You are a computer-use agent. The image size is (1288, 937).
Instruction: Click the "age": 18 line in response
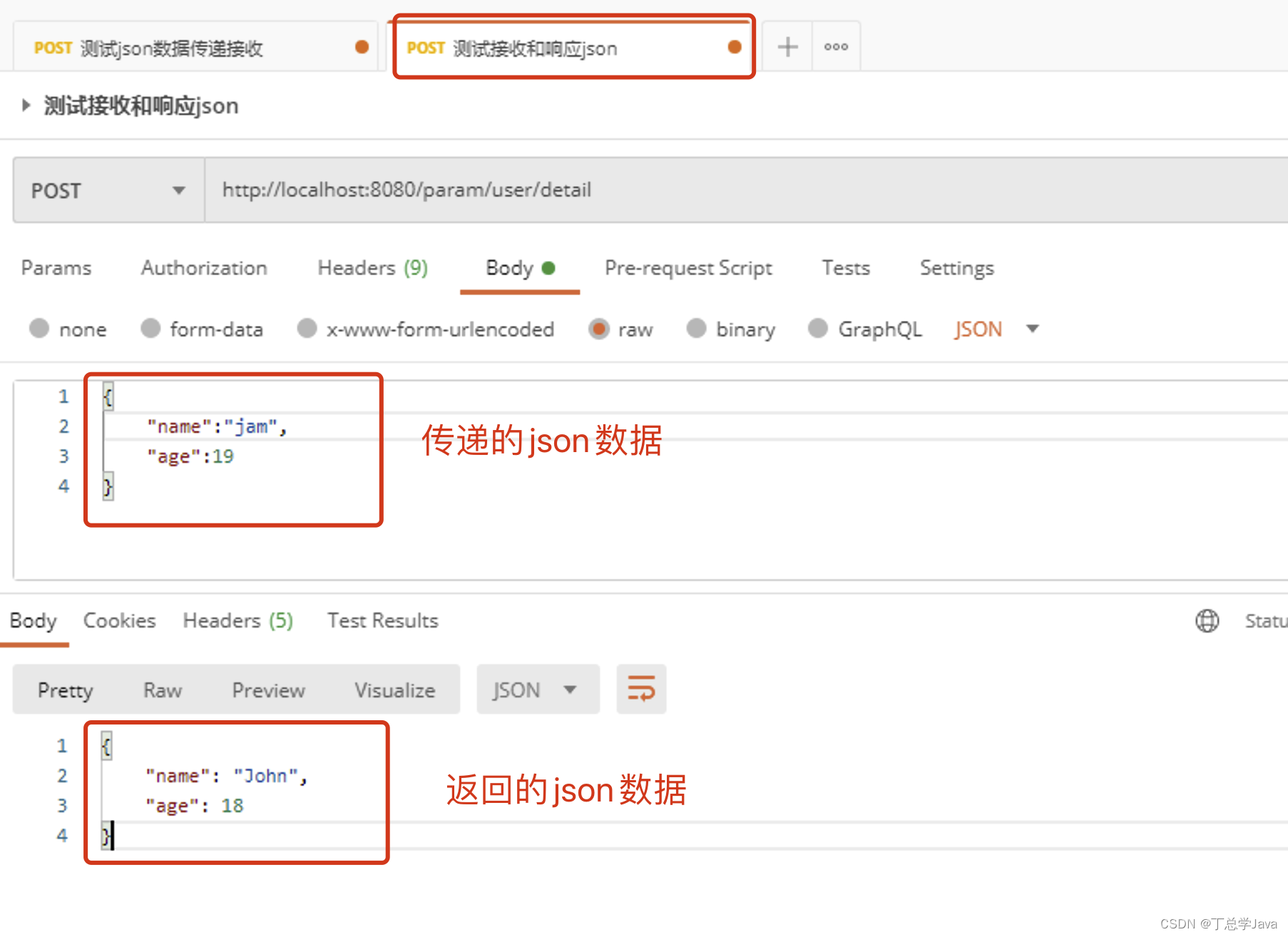click(195, 806)
